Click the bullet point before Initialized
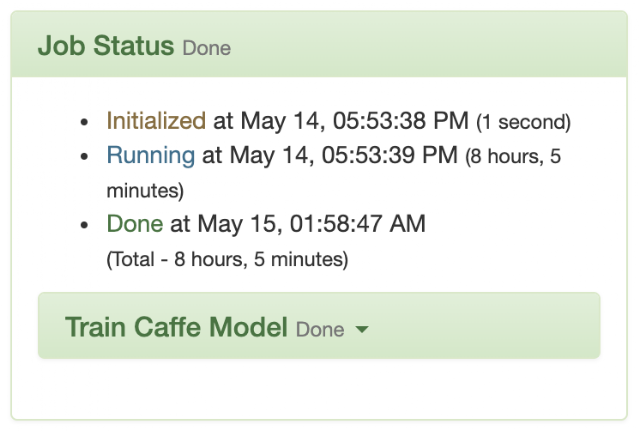This screenshot has height=431, width=640. point(84,122)
